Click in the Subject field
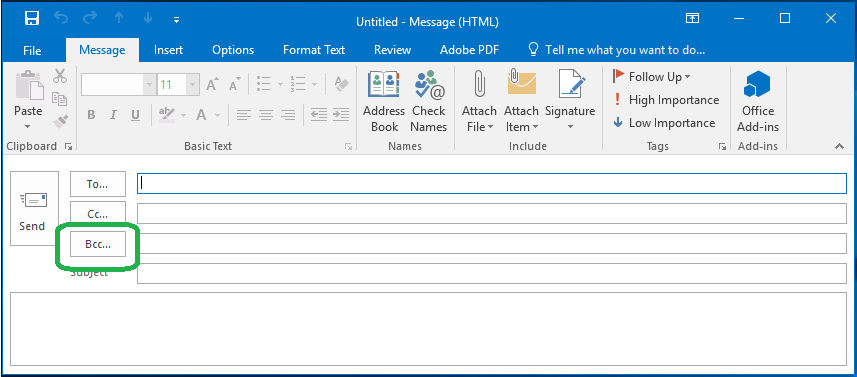Viewport: 857px width, 377px height. [x=492, y=274]
